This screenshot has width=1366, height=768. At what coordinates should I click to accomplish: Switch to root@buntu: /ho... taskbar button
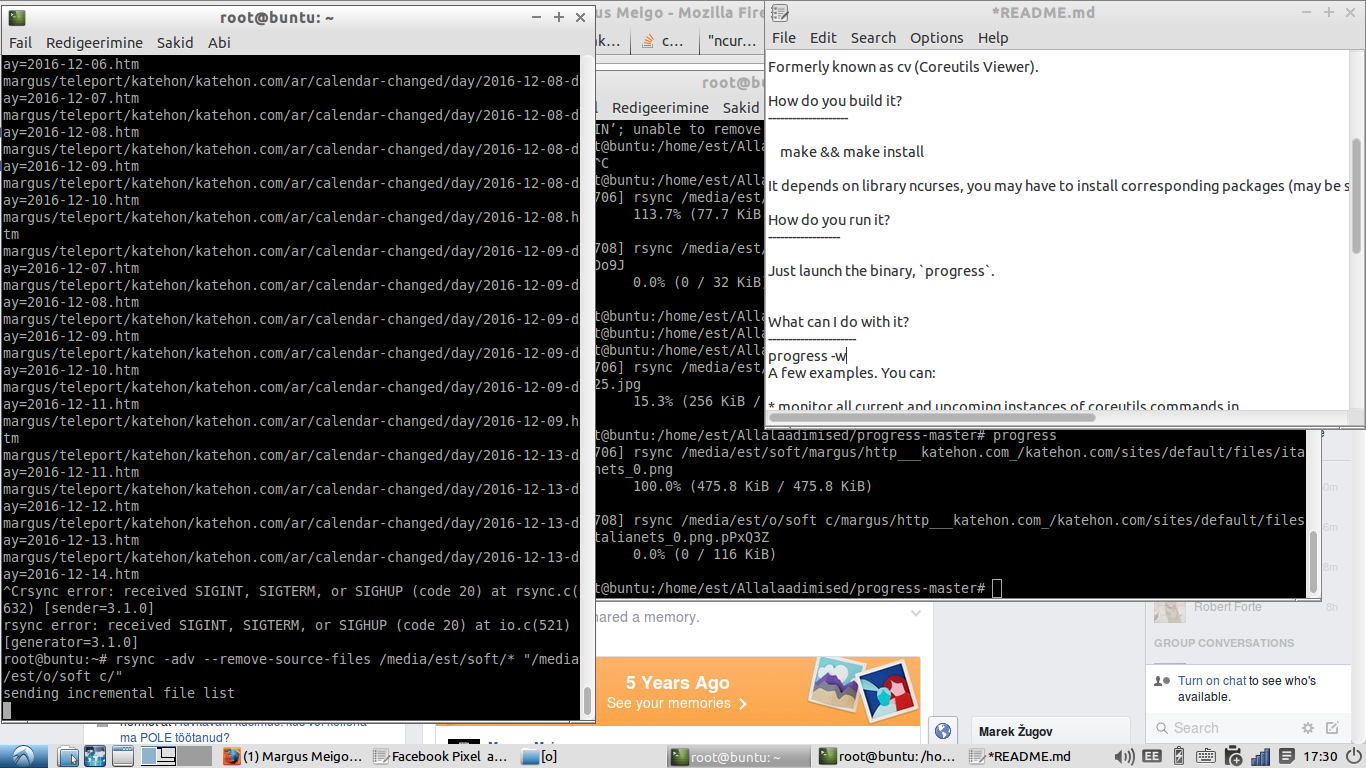coord(889,756)
